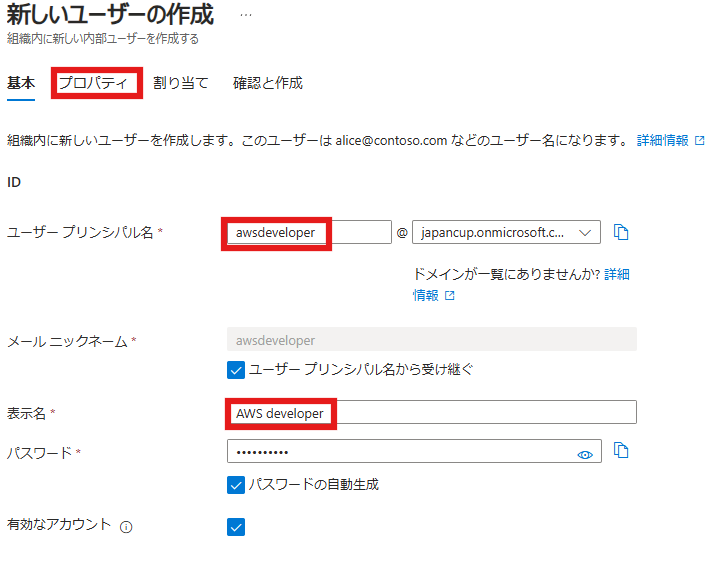
Task: Show password with the eye icon
Action: pyautogui.click(x=585, y=455)
